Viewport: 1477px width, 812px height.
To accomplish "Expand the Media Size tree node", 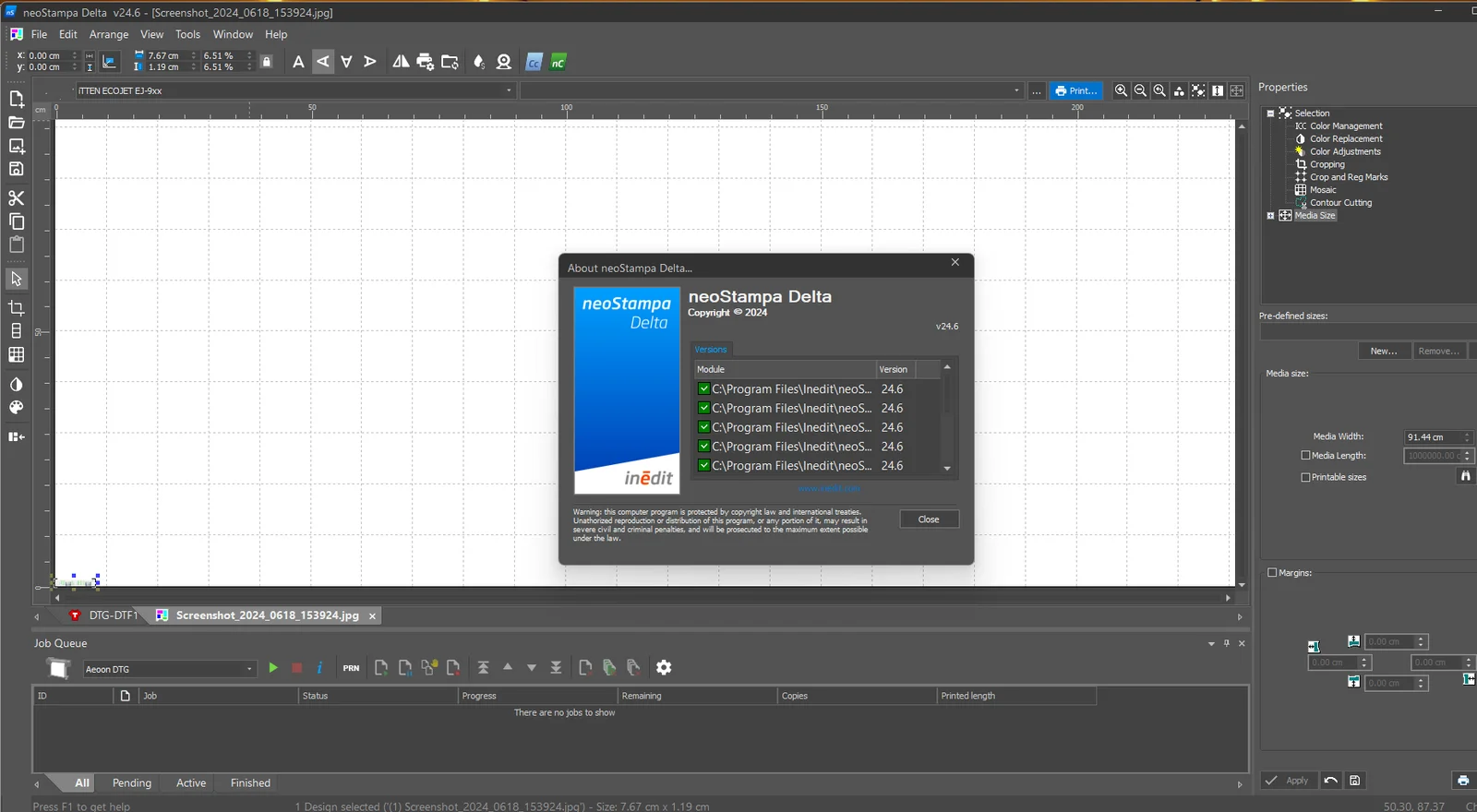I will click(x=1270, y=216).
